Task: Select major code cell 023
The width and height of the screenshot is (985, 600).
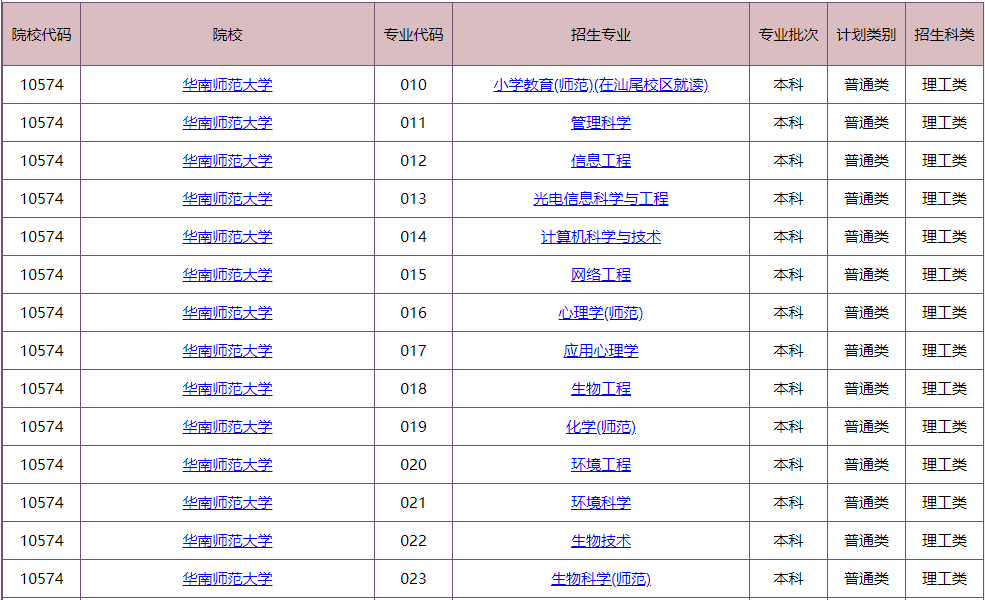Action: click(x=413, y=579)
